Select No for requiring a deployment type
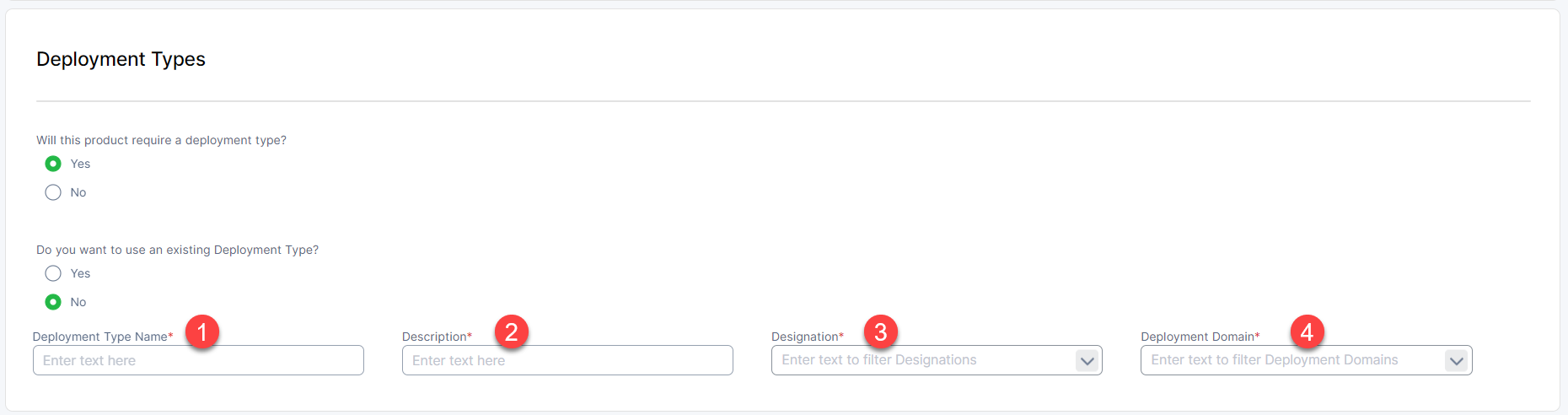This screenshot has width=1568, height=415. coord(53,192)
